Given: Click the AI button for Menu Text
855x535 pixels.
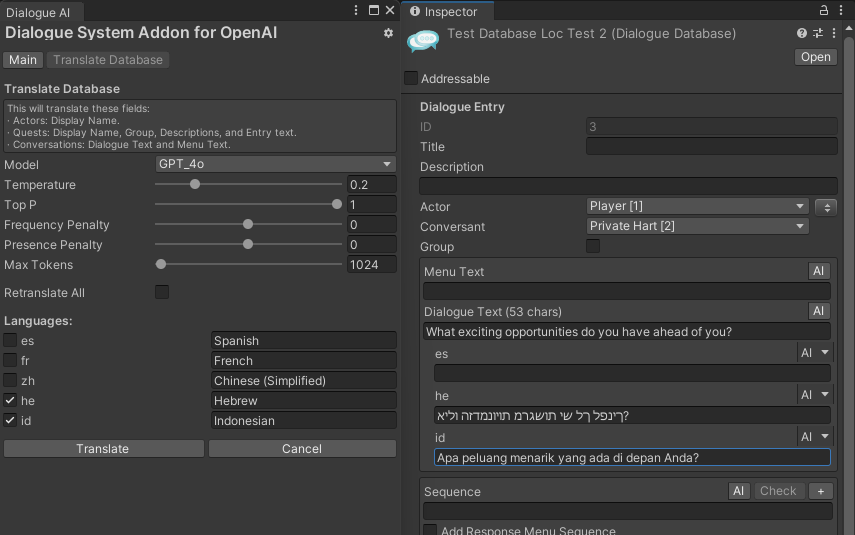Looking at the screenshot, I should pyautogui.click(x=818, y=271).
